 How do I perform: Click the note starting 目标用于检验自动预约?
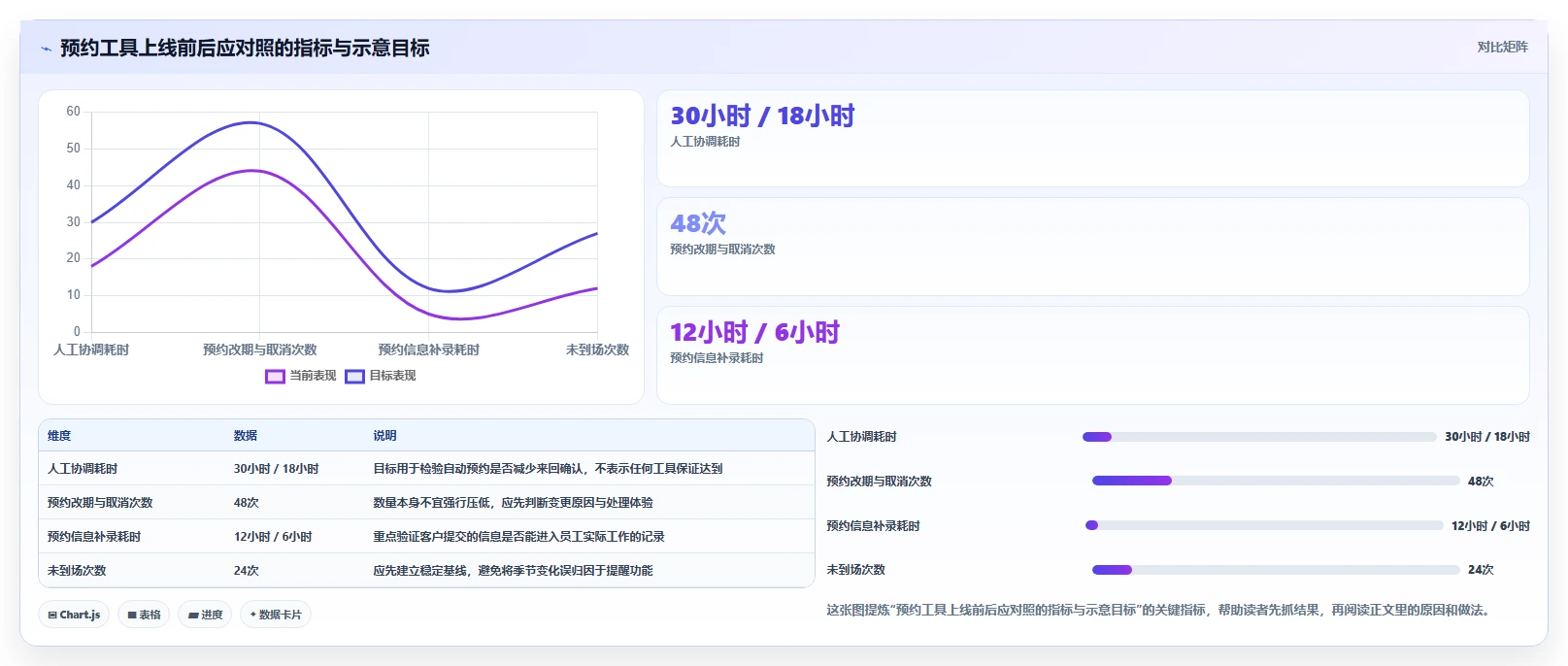coord(548,469)
